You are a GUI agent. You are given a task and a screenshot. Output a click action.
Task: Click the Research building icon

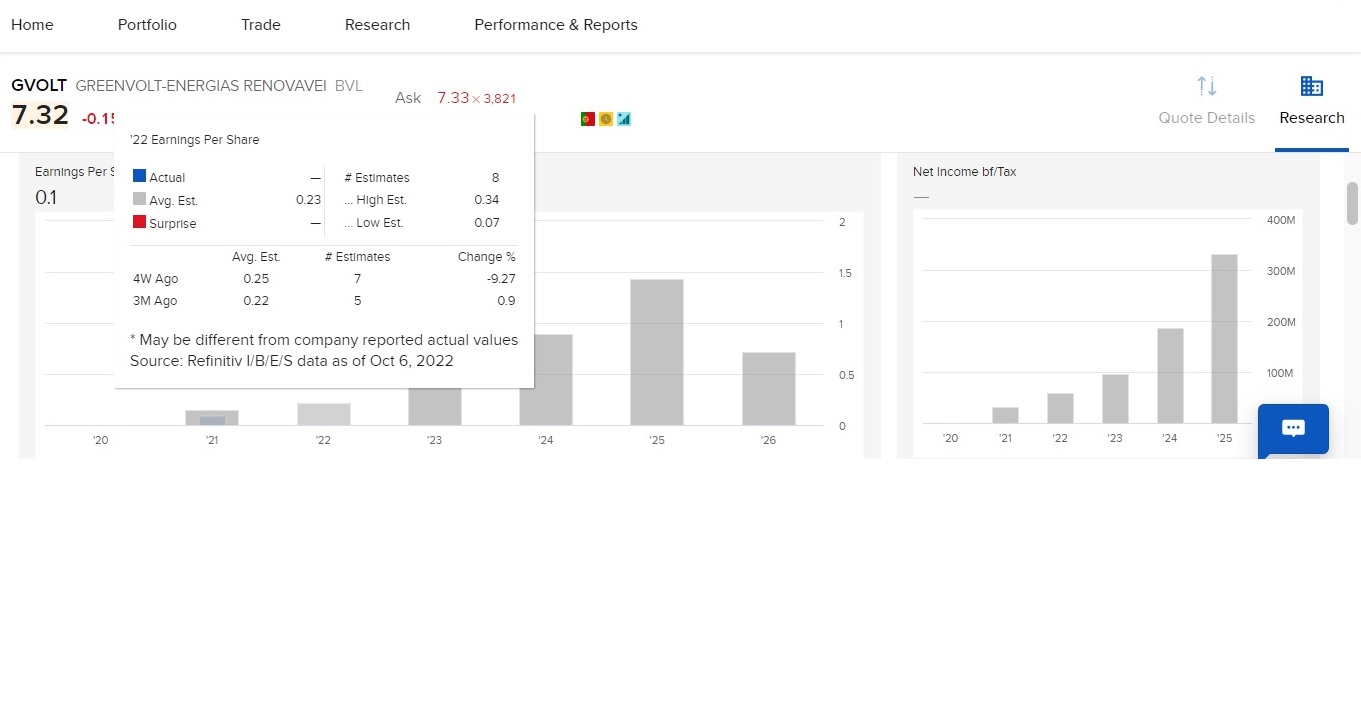(1312, 86)
